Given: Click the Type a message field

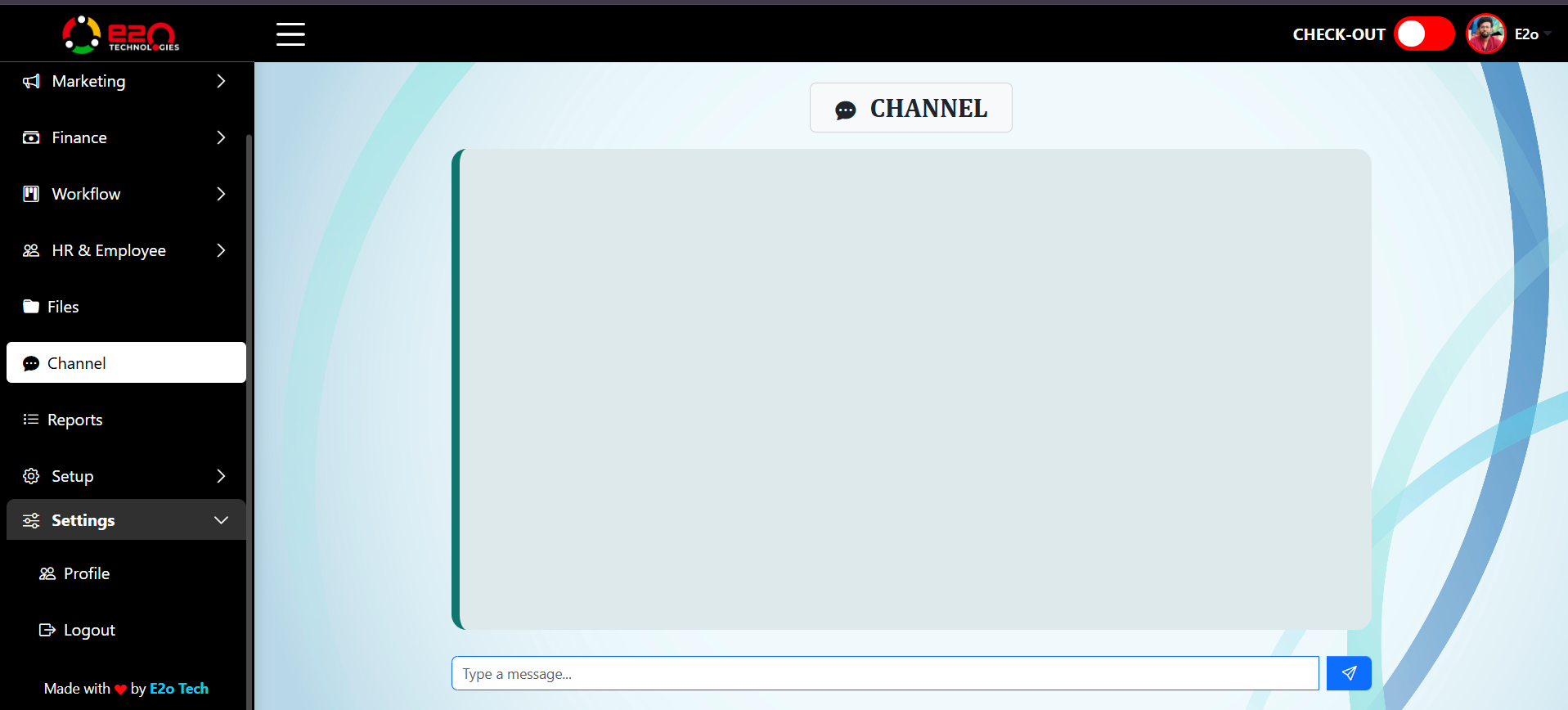Looking at the screenshot, I should (x=884, y=673).
